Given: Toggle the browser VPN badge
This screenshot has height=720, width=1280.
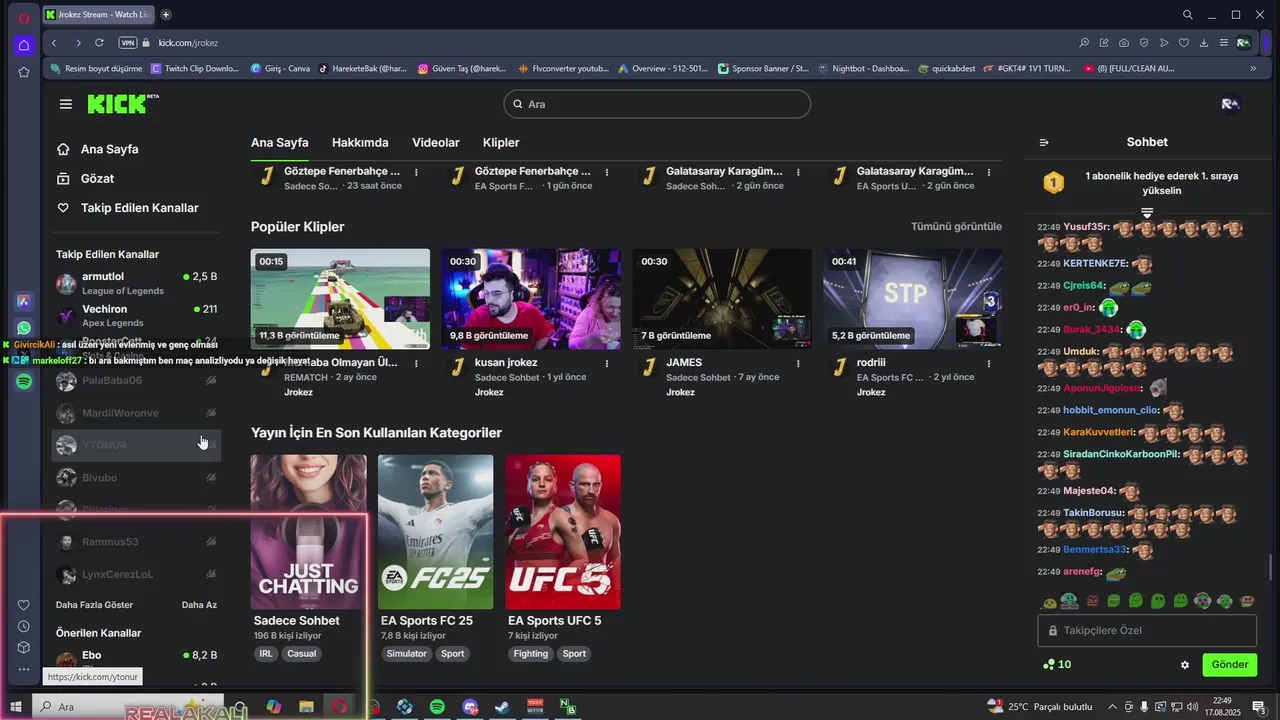Looking at the screenshot, I should [127, 43].
